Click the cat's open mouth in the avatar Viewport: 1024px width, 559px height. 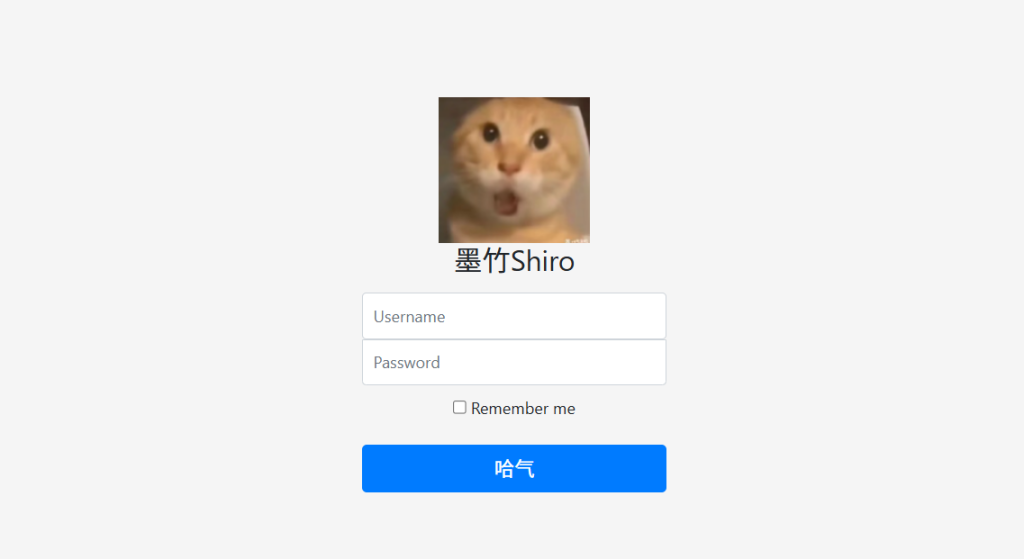[x=505, y=202]
